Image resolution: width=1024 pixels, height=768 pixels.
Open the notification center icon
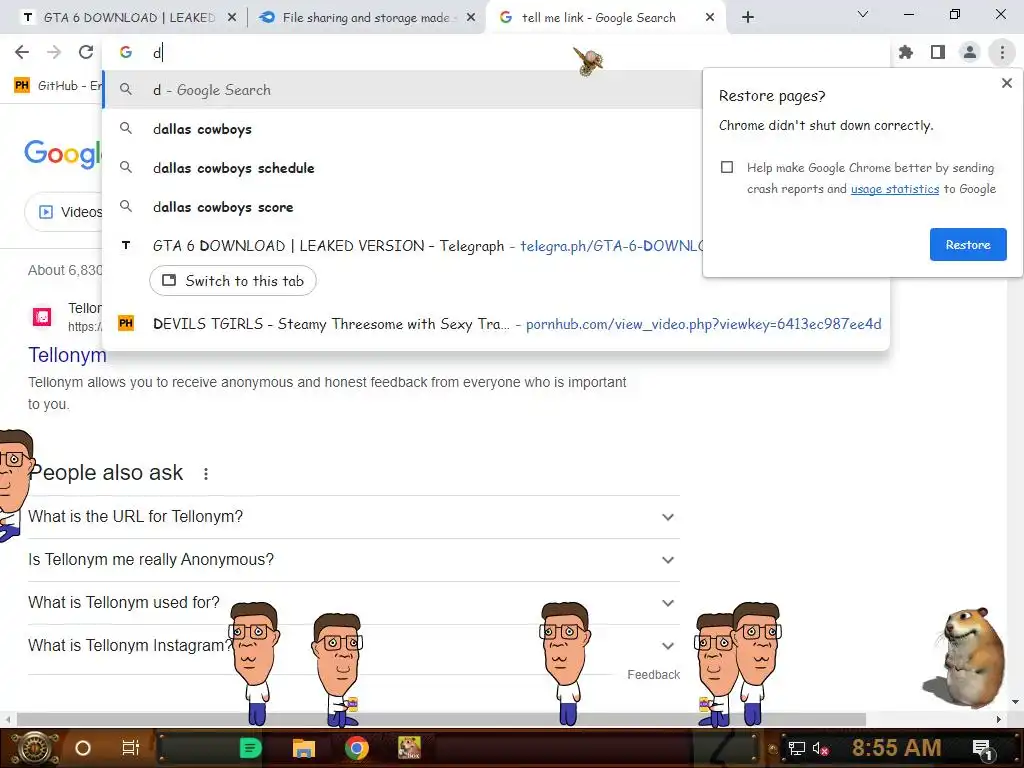coord(982,748)
